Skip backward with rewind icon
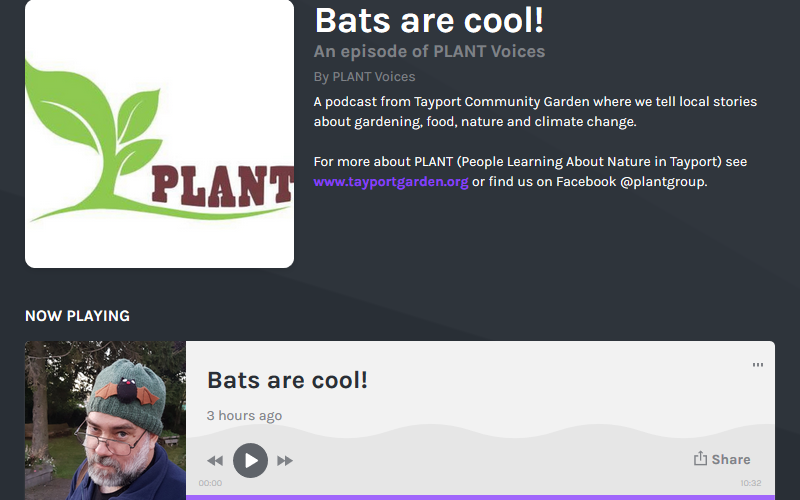Viewport: 800px width, 500px height. (x=215, y=461)
